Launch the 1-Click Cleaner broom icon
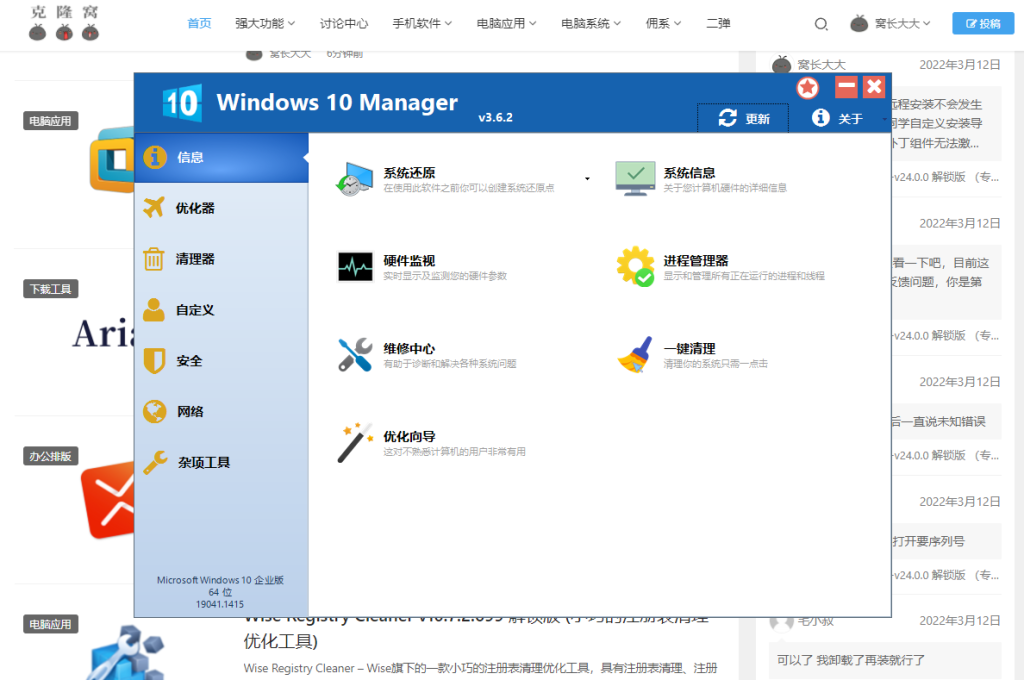This screenshot has height=680, width=1024. coord(635,355)
